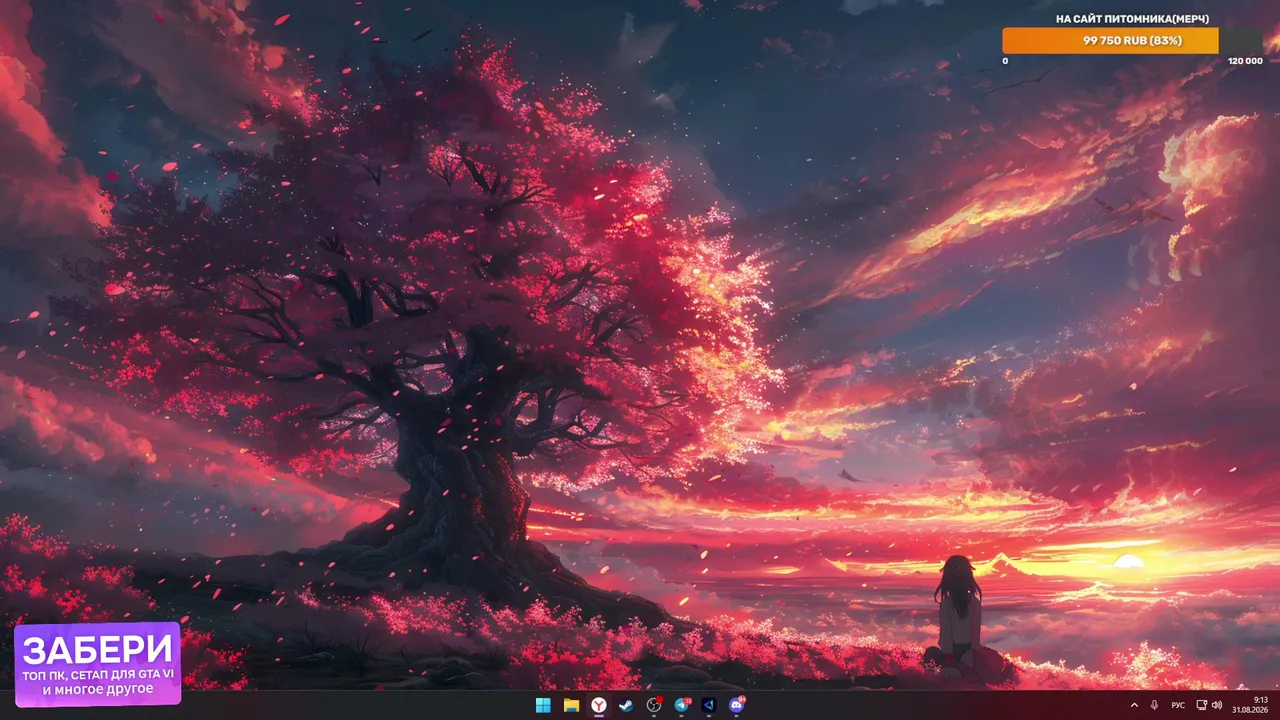Viewport: 1280px width, 720px height.
Task: Open the Windows Start menu
Action: tap(543, 705)
